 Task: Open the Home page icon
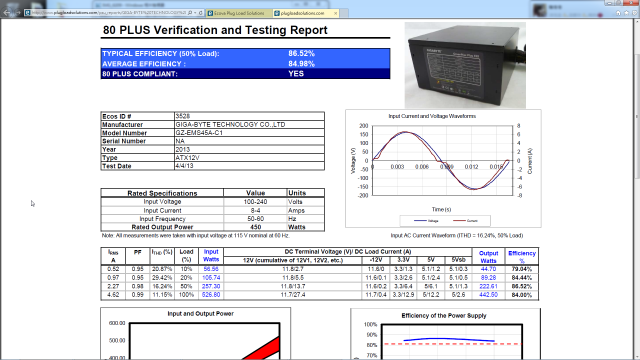(x=618, y=13)
